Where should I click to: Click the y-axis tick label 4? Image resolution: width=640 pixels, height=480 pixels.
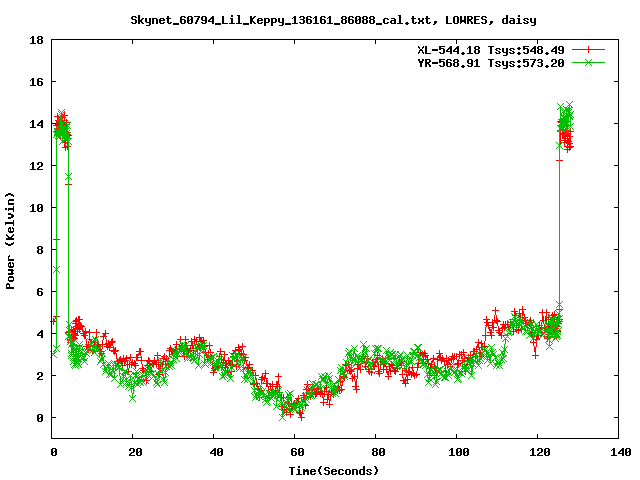pos(40,334)
